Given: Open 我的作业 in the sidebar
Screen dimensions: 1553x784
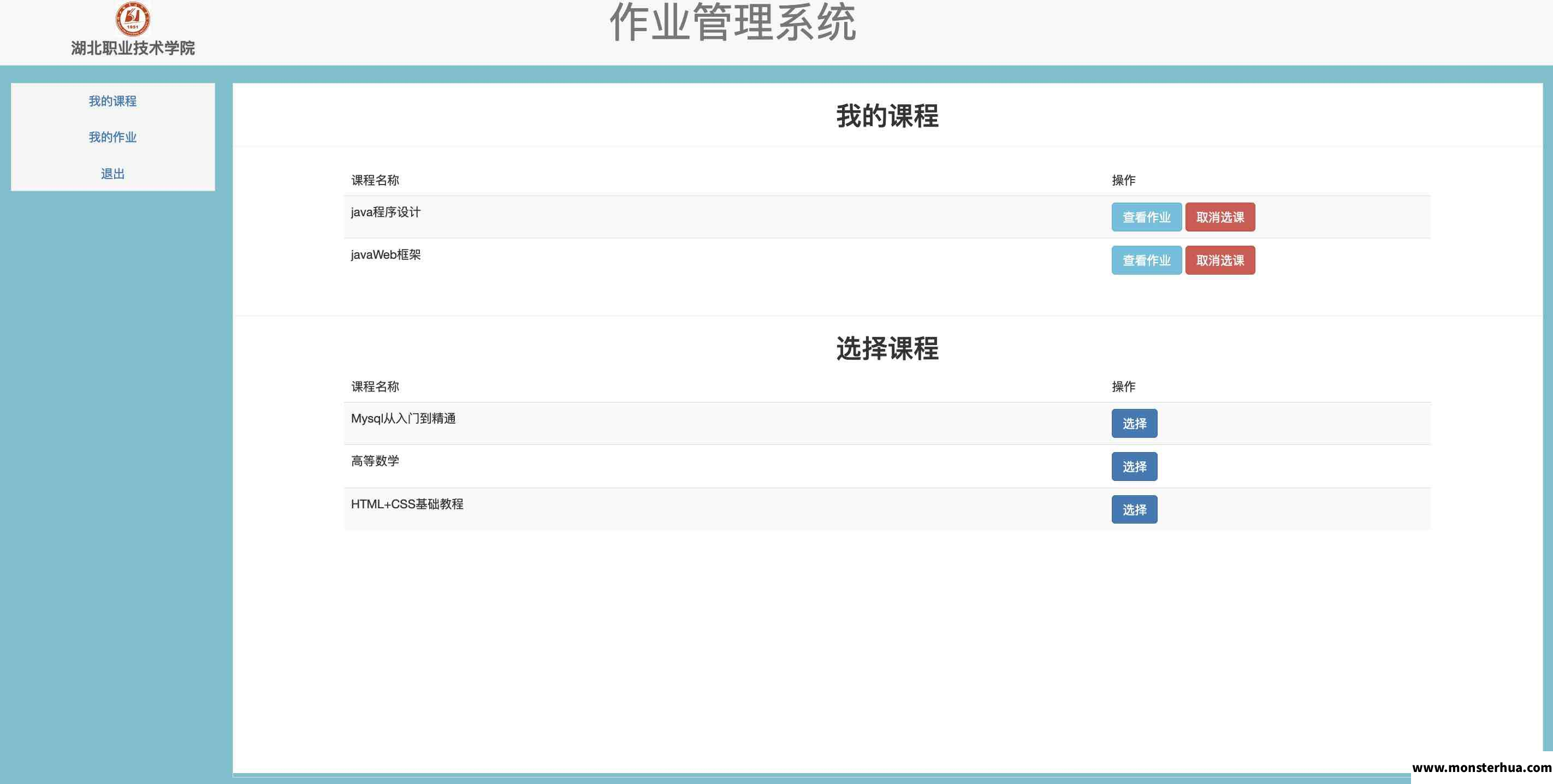Looking at the screenshot, I should 112,138.
